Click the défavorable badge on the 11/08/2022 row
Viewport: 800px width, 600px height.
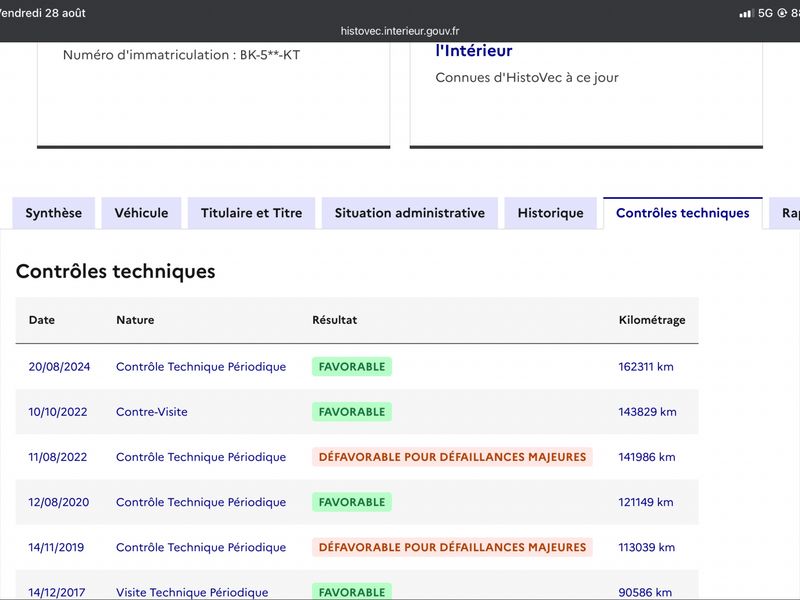point(453,457)
